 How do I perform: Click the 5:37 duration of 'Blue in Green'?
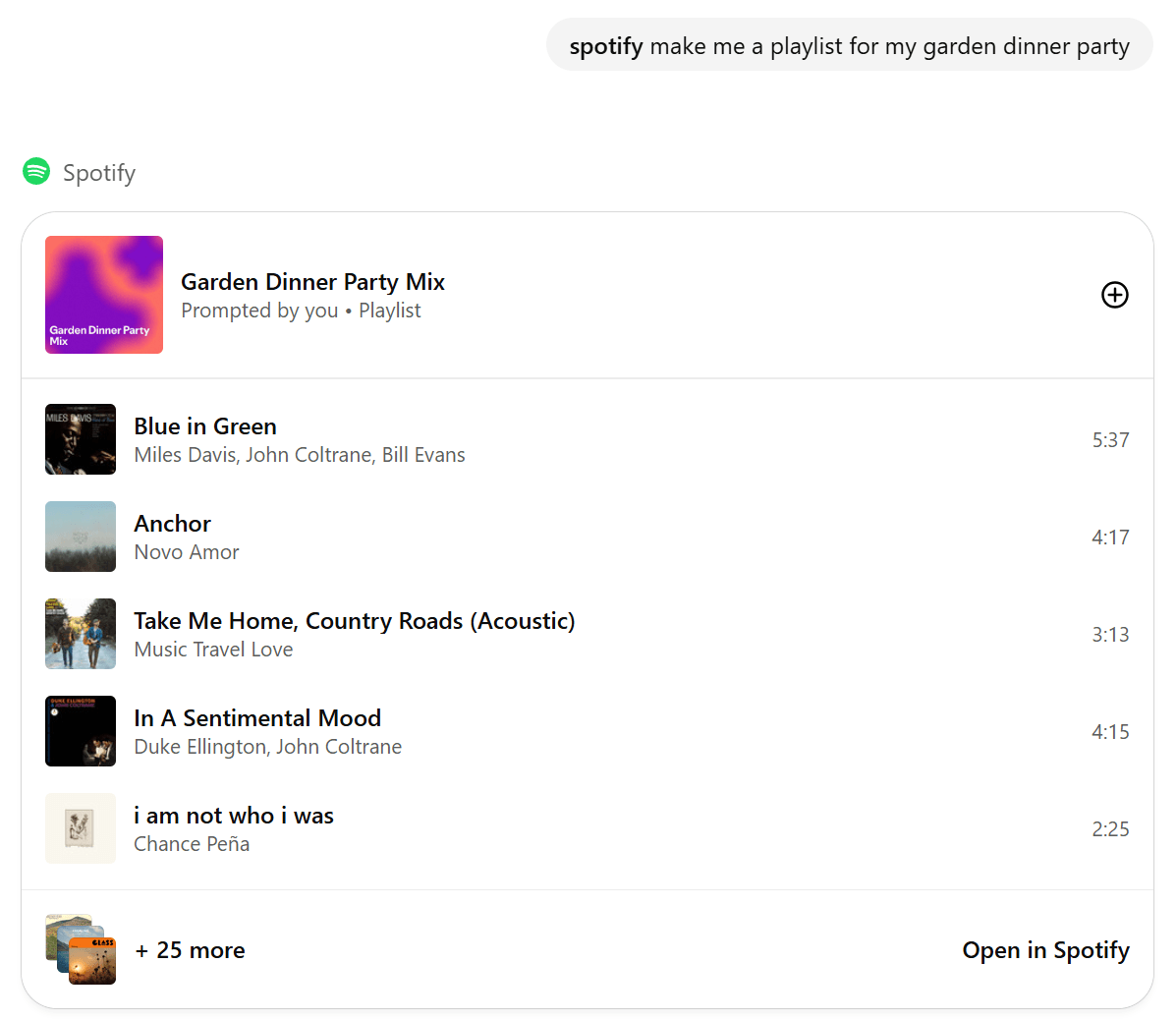[1110, 440]
